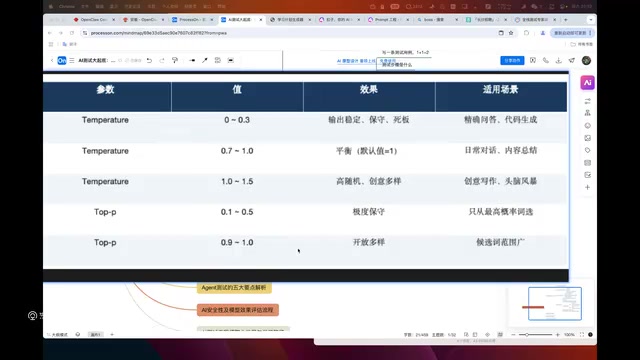Open the hamburger menu beside ProcessOn logo
The width and height of the screenshot is (640, 360).
(x=72, y=60)
